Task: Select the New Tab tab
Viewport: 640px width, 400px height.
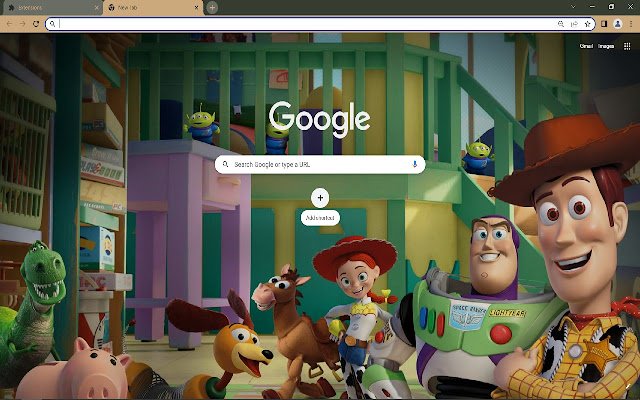Action: click(x=153, y=8)
